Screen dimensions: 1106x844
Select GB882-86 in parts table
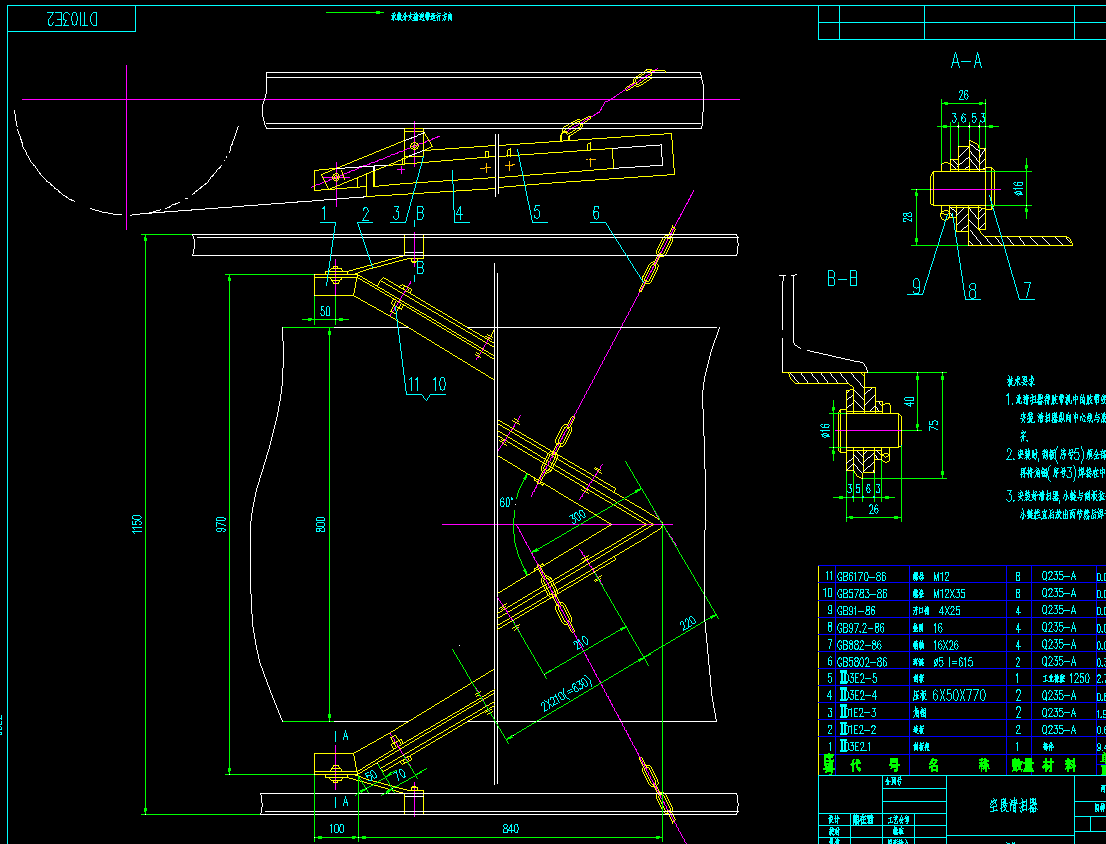(858, 644)
